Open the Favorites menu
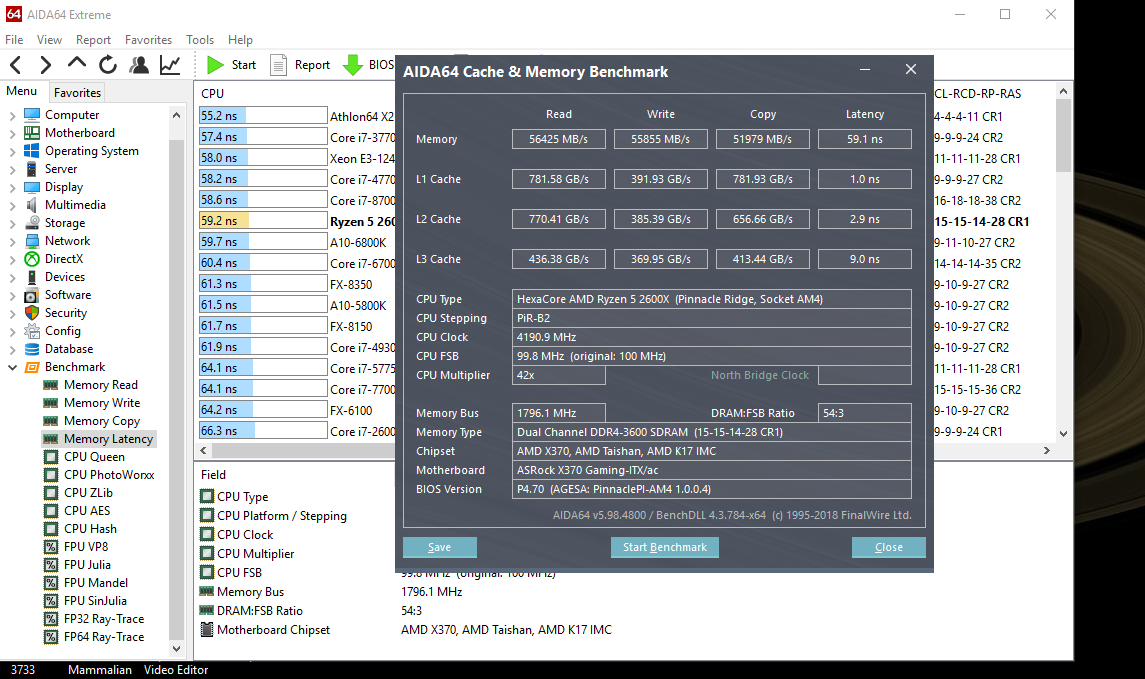1145x679 pixels. (x=148, y=39)
